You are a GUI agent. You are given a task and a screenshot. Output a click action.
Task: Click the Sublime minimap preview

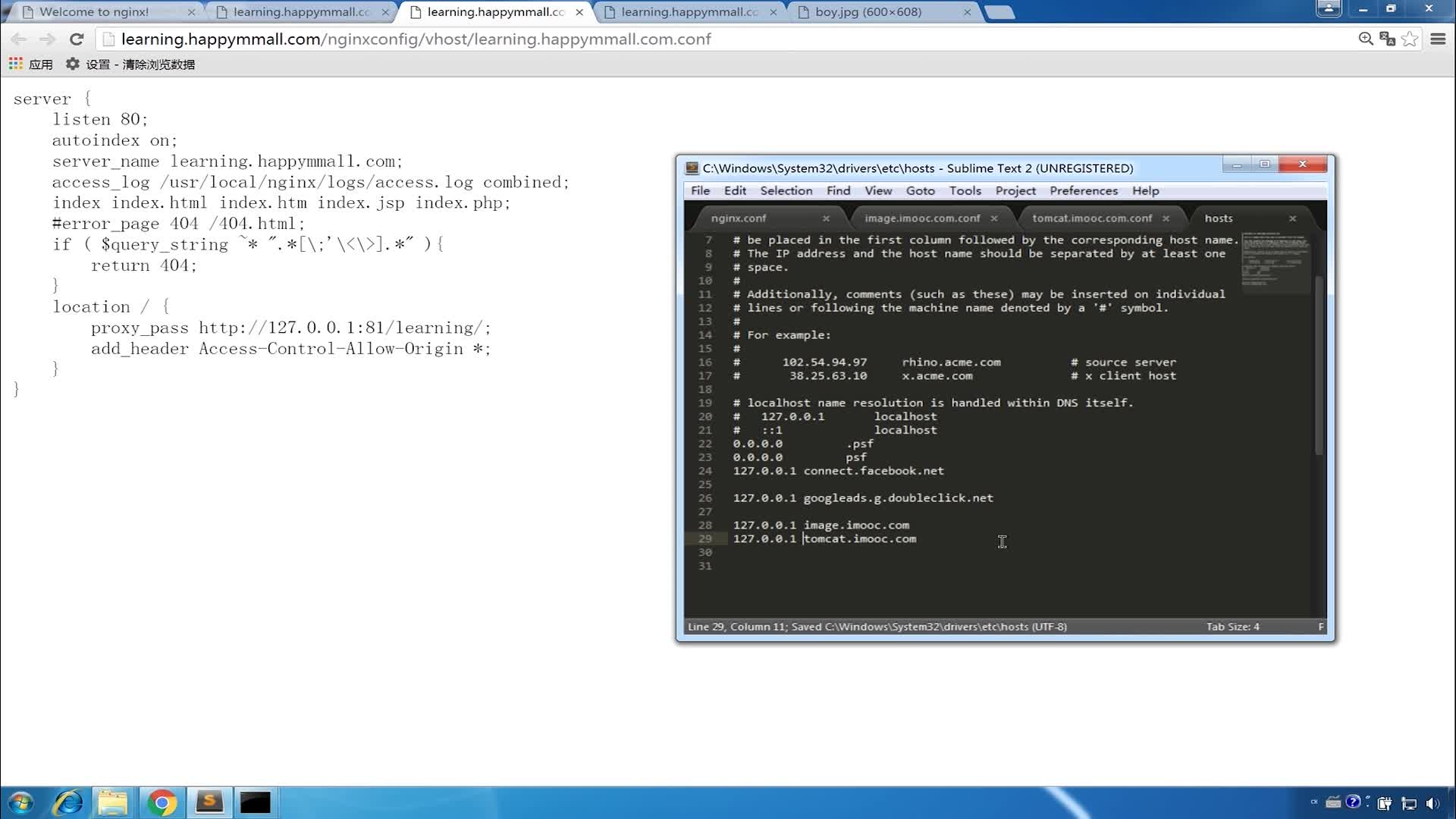pyautogui.click(x=1276, y=260)
